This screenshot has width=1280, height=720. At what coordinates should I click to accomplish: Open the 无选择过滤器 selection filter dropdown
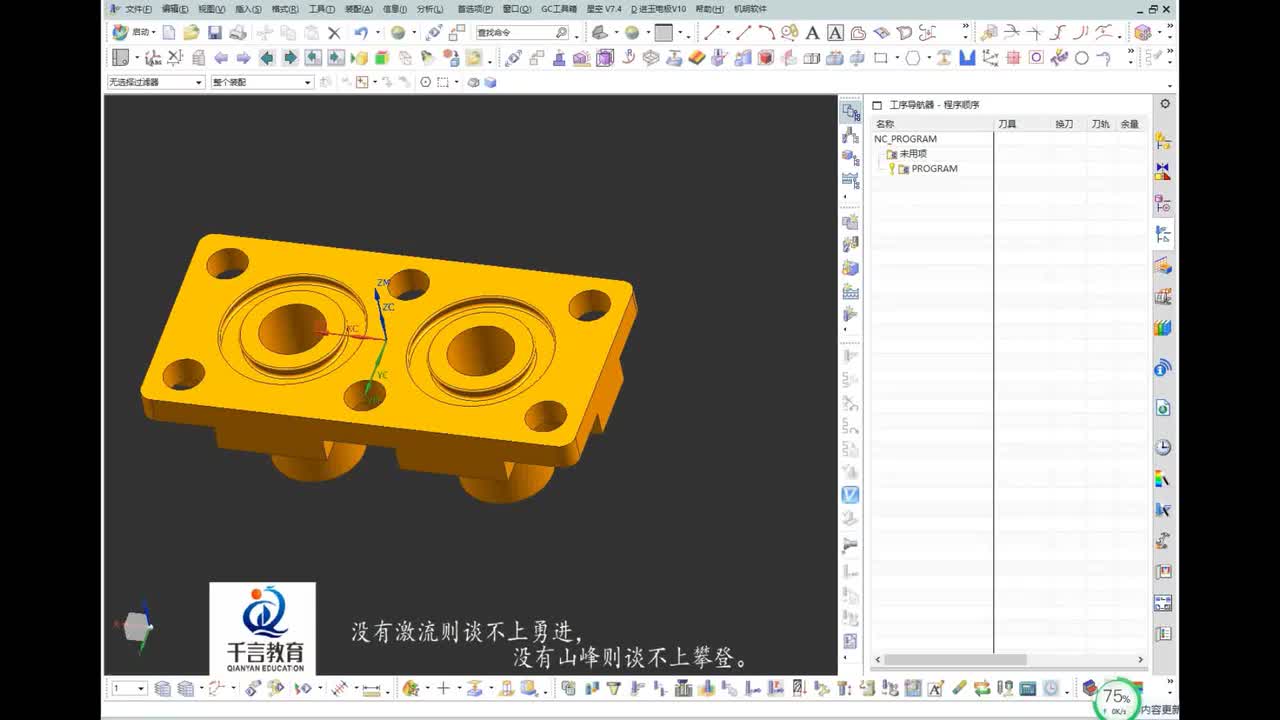point(155,82)
